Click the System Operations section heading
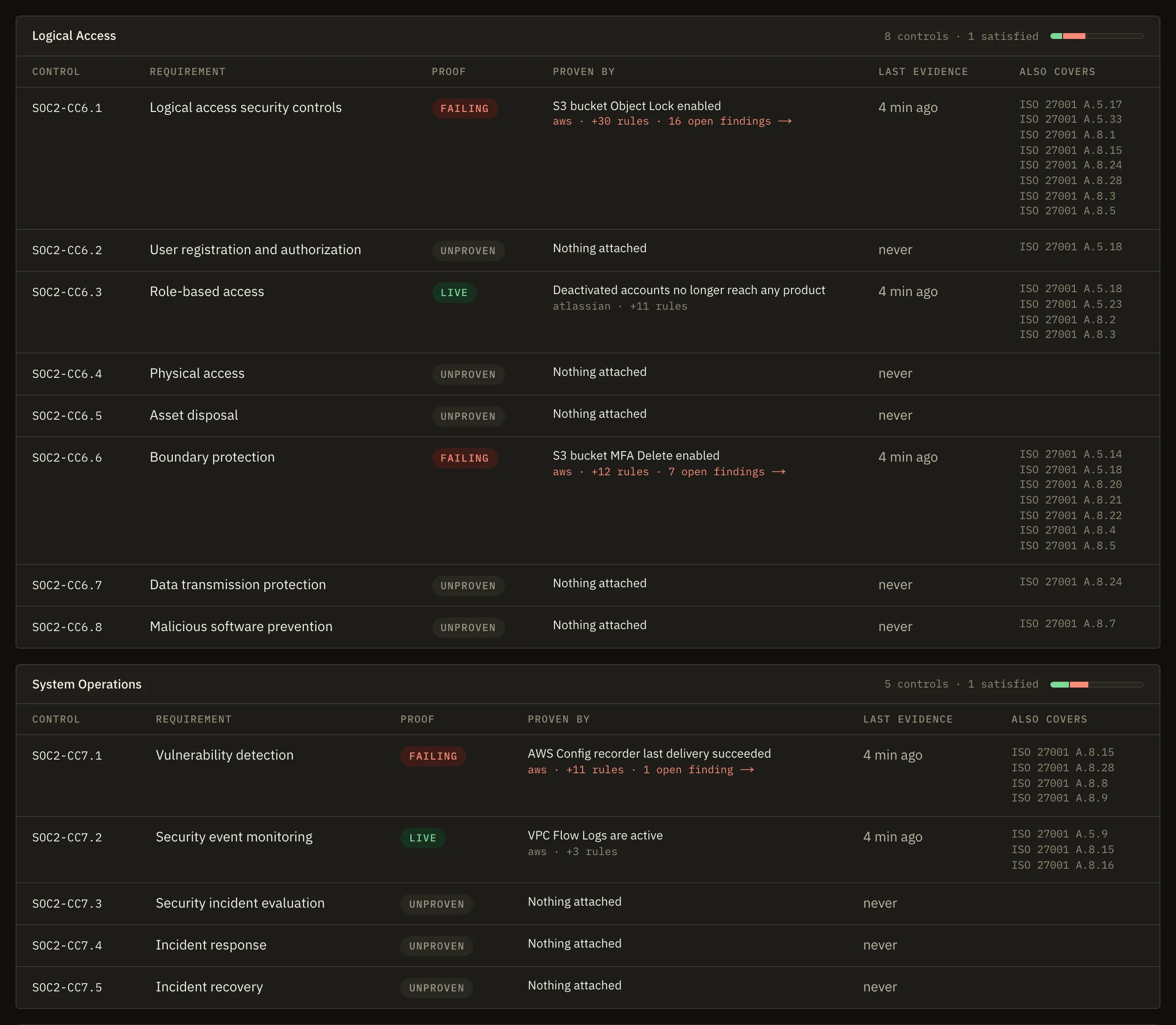Screen dimensions: 1176x1025 click(87, 684)
